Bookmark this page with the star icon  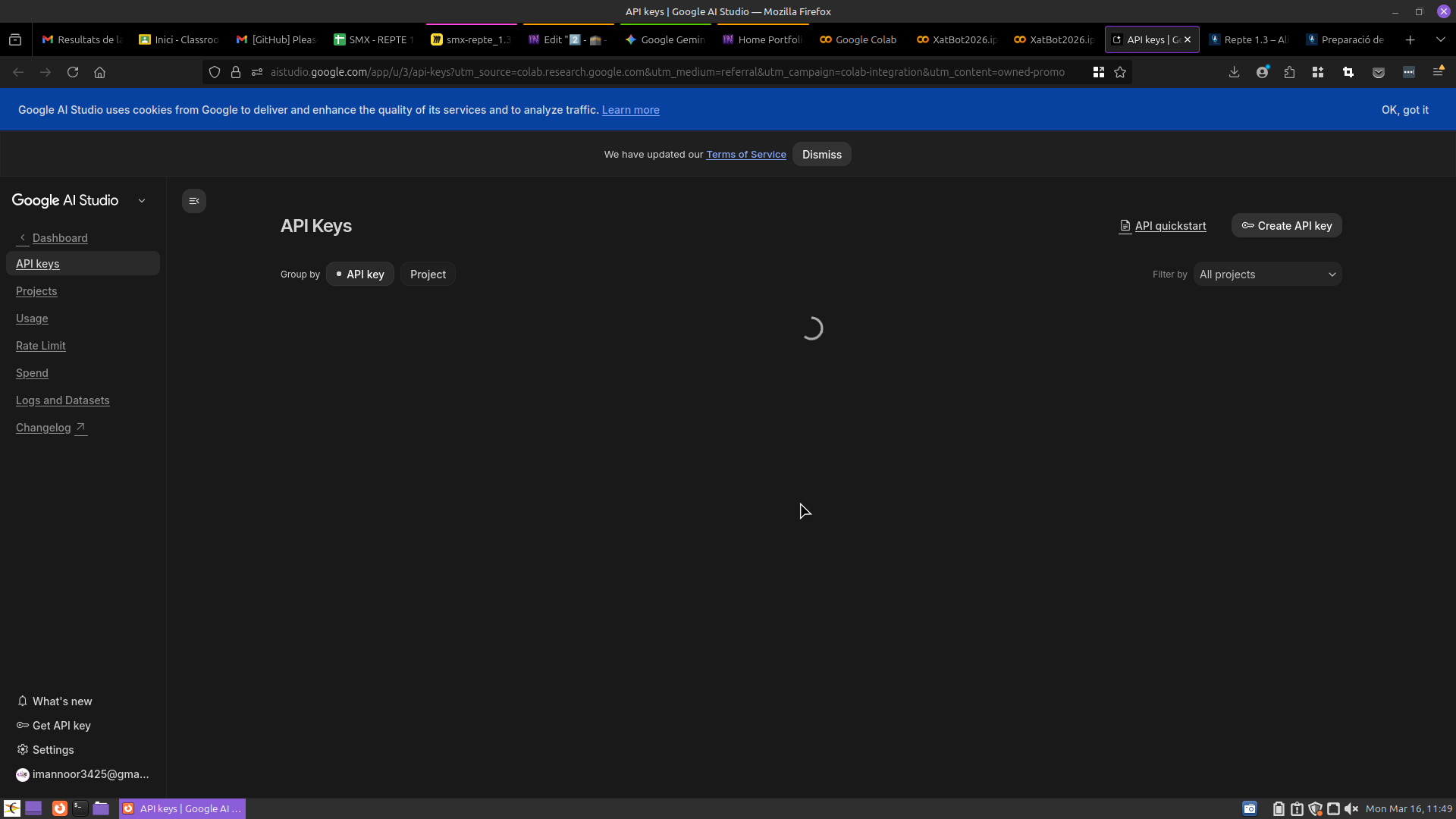[x=1120, y=72]
